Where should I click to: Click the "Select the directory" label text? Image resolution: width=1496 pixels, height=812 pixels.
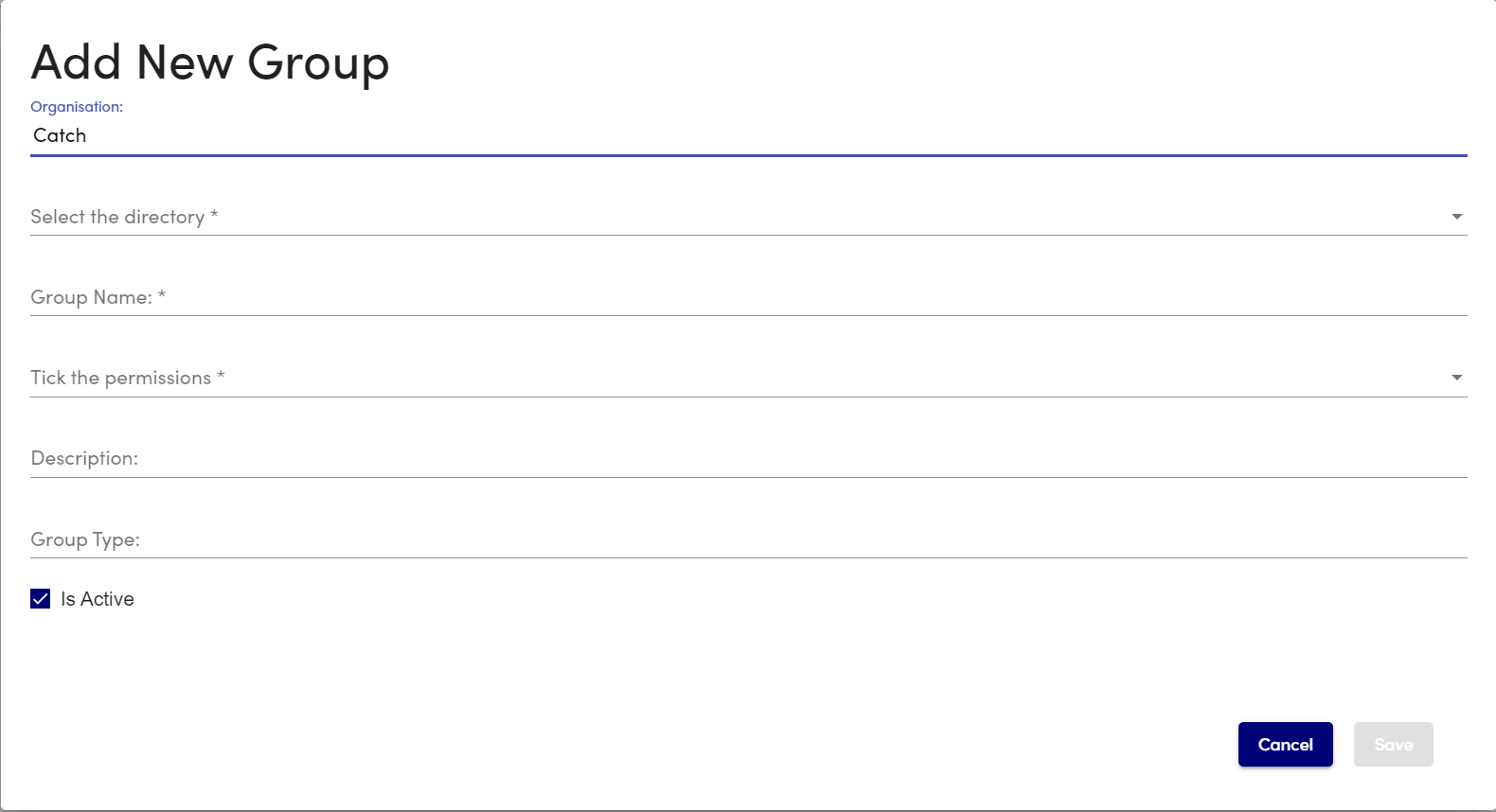point(117,217)
